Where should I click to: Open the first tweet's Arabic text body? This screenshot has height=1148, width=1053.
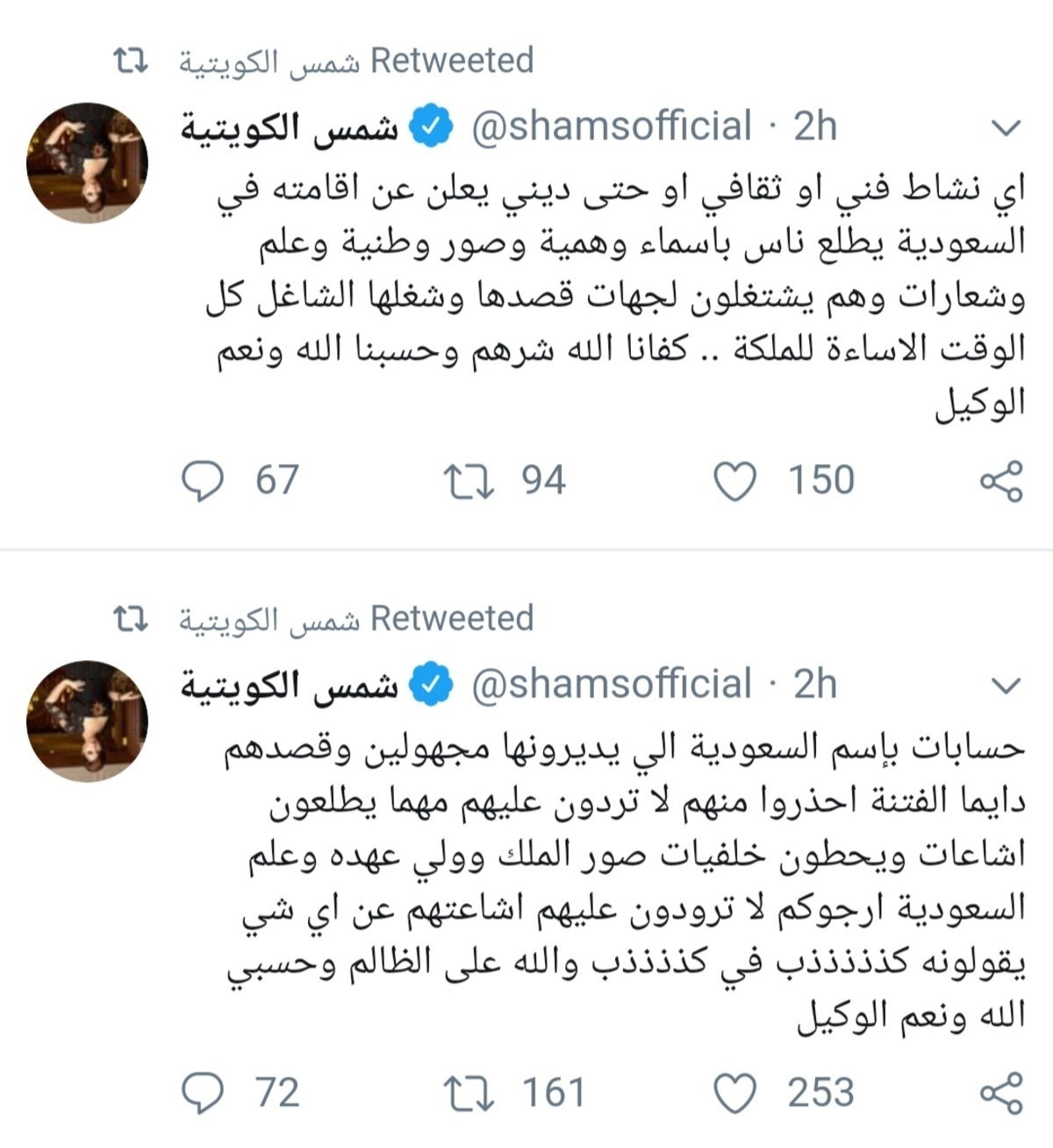(x=614, y=296)
